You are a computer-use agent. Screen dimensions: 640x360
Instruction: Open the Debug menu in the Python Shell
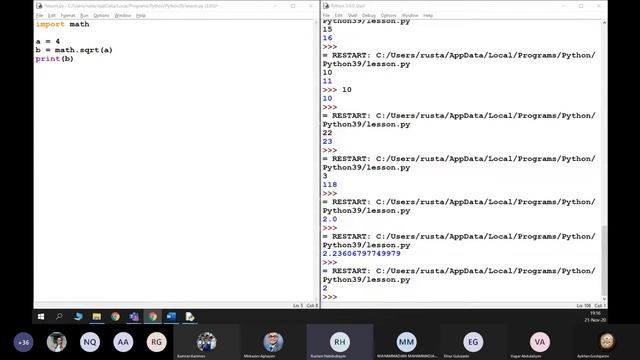tap(369, 16)
